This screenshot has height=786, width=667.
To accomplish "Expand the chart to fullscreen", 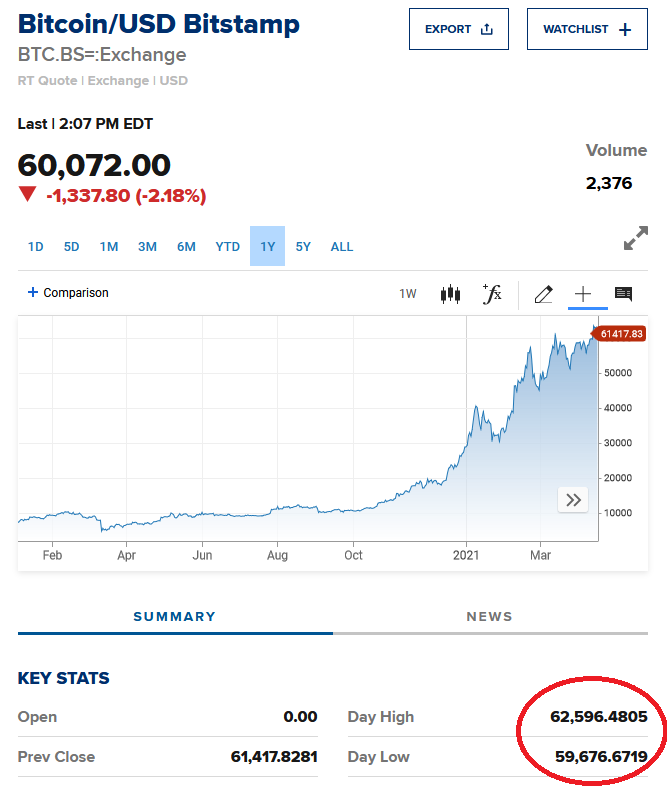I will [x=635, y=239].
